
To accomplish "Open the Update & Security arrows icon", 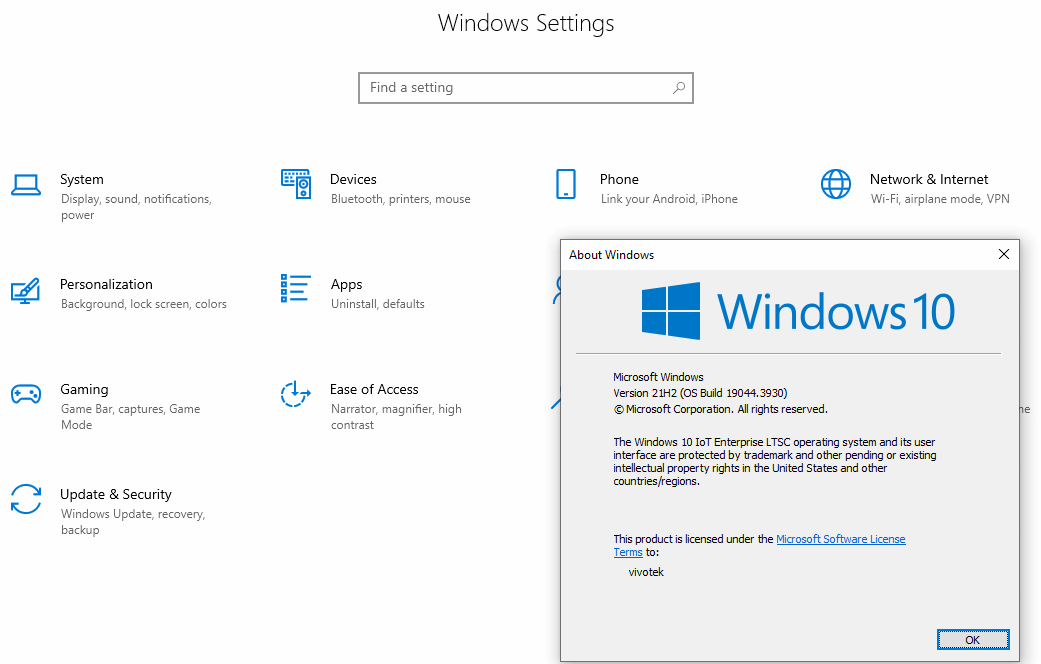I will coord(26,499).
